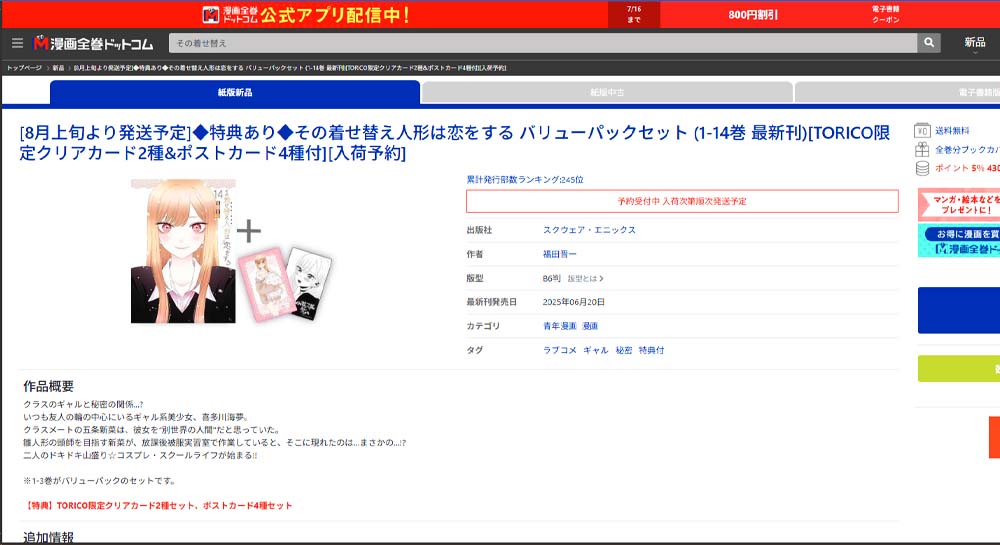The height and width of the screenshot is (545, 1000).
Task: Expand the 新品 dropdown in header
Action: click(x=974, y=44)
